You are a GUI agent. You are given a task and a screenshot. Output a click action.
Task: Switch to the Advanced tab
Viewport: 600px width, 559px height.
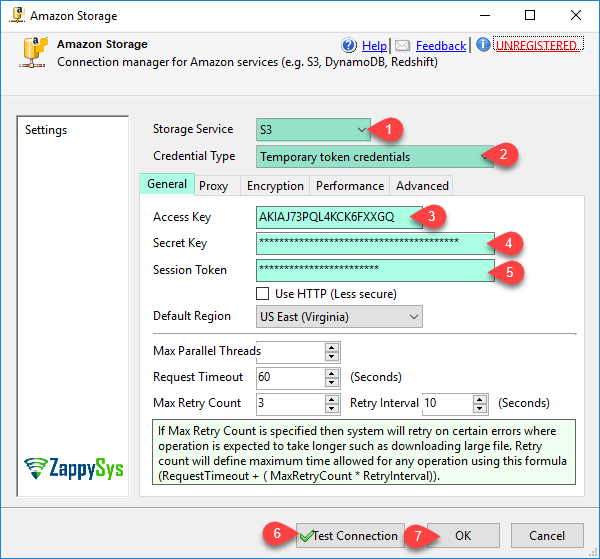point(422,186)
